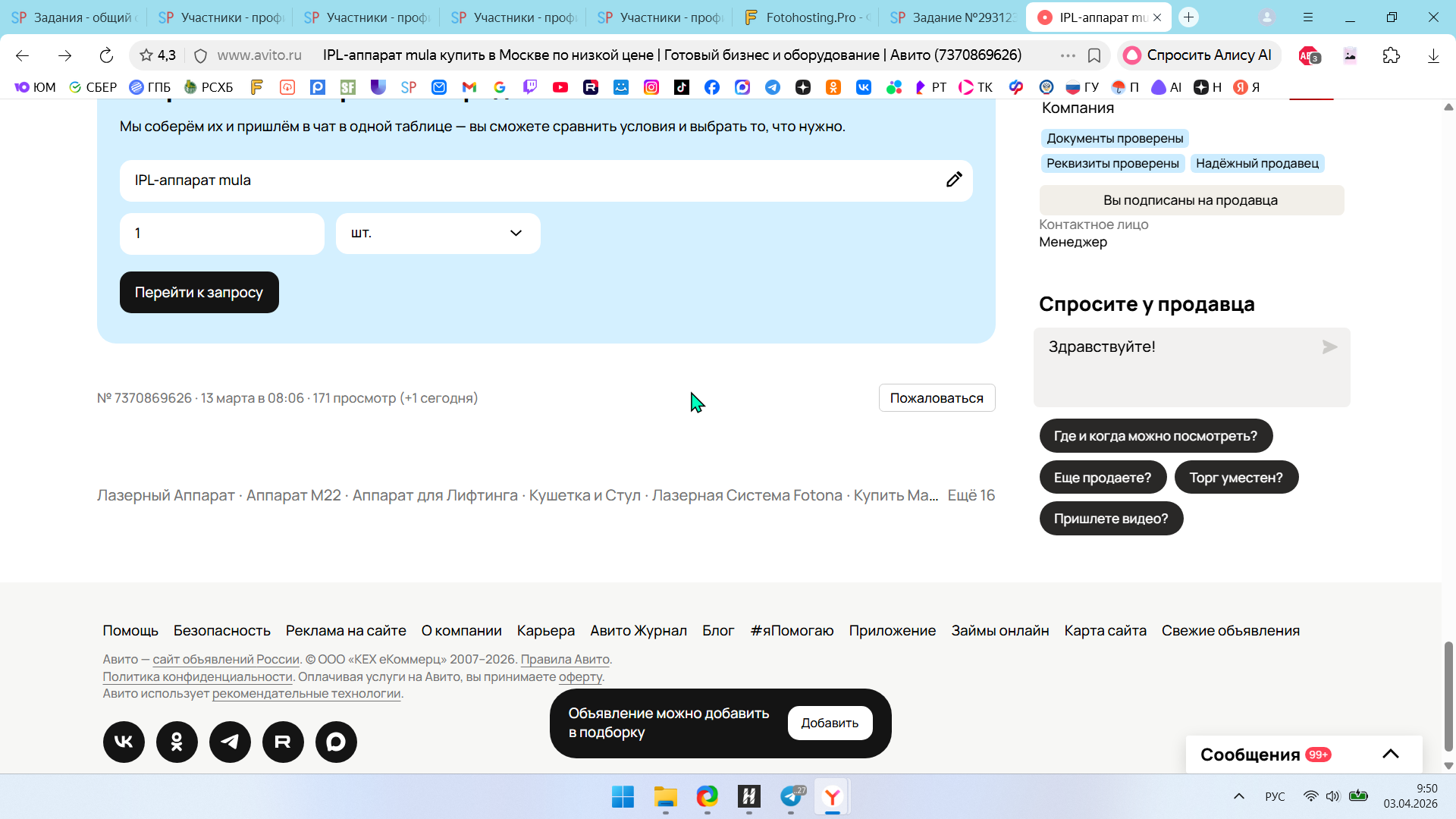Click the Перейти к запросу button

pyautogui.click(x=199, y=293)
